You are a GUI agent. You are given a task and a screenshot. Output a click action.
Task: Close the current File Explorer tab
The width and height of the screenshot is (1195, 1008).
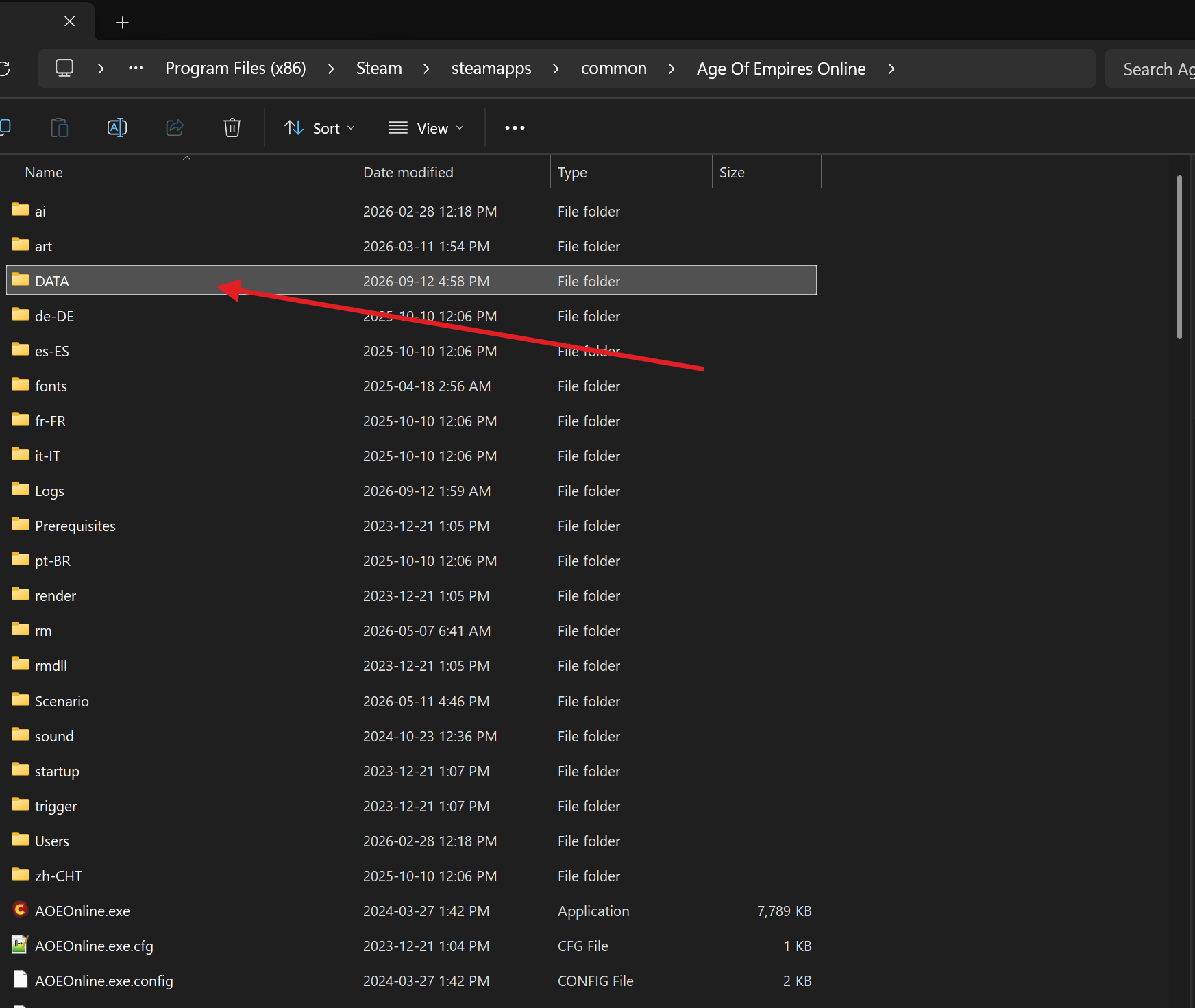[69, 21]
